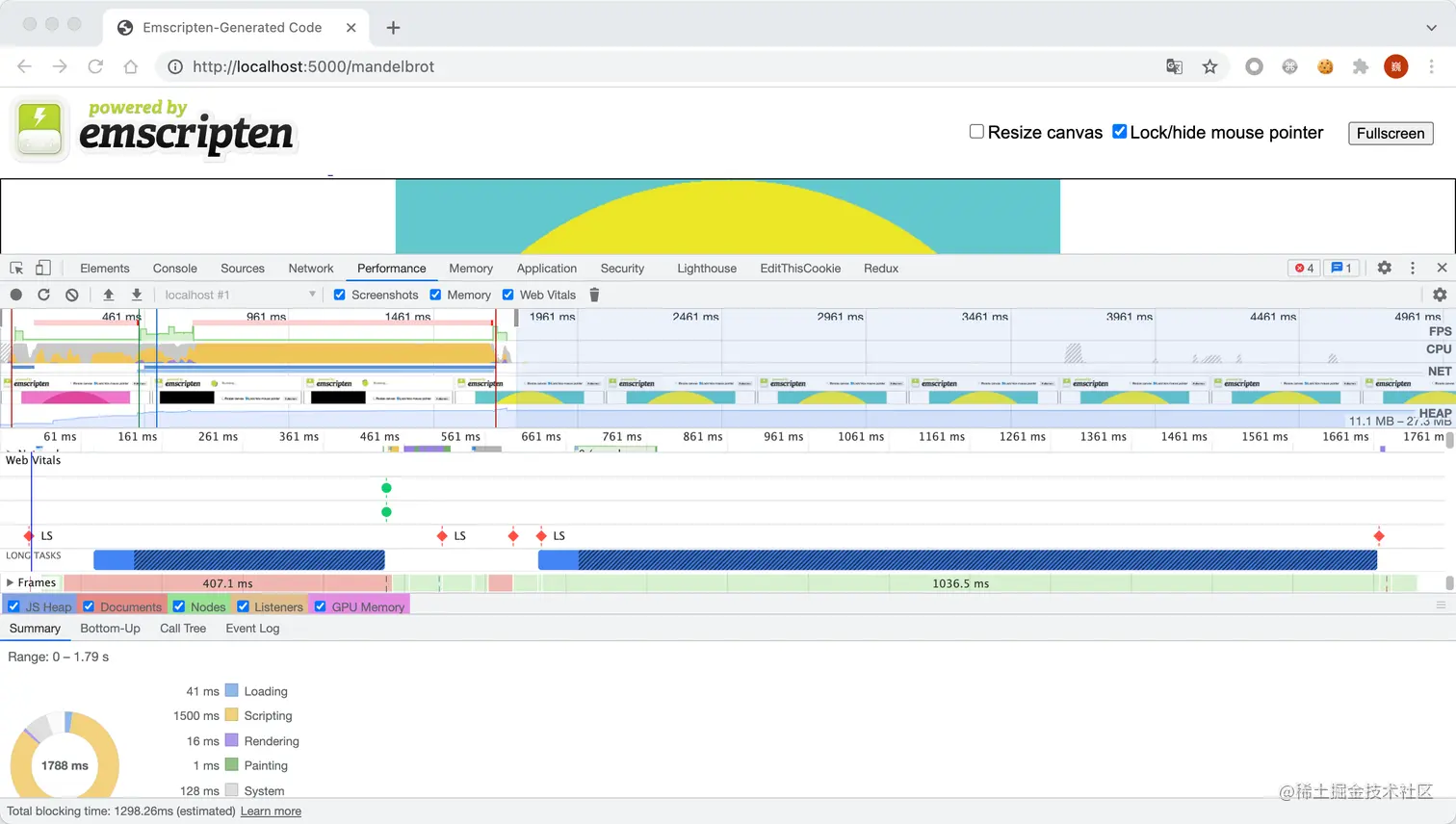This screenshot has height=824, width=1456.
Task: Open the extensions puzzle icon
Action: point(1360,66)
